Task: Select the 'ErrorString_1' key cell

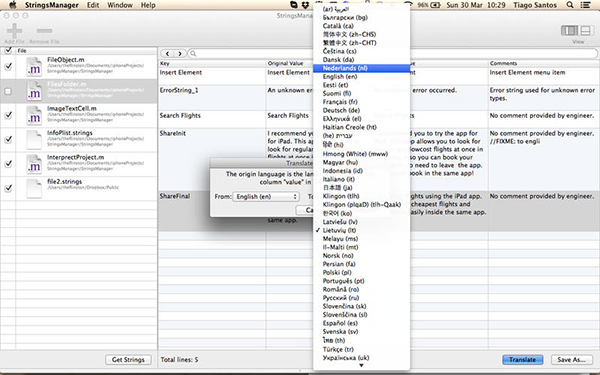Action: pyautogui.click(x=212, y=98)
